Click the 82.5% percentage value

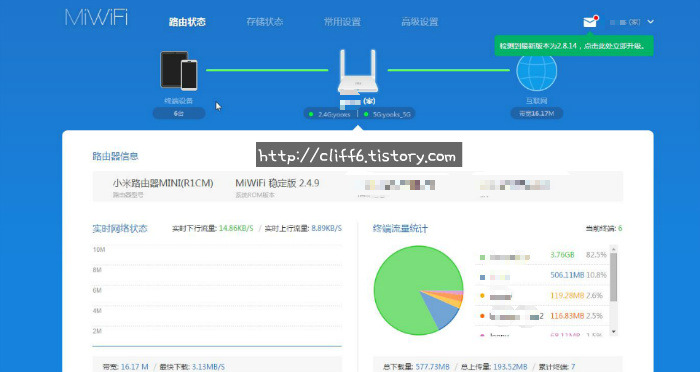[597, 255]
